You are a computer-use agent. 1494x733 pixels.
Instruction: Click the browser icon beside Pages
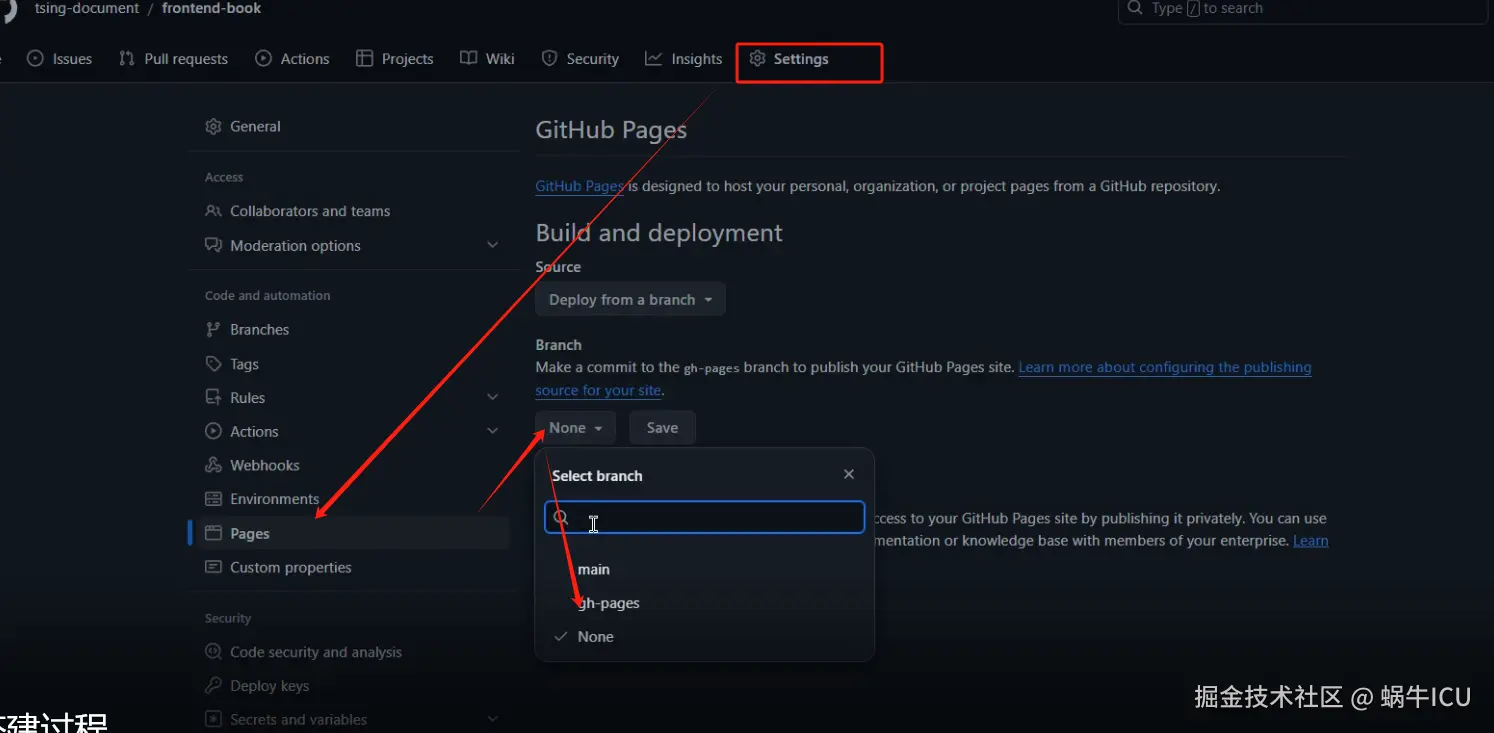tap(213, 533)
